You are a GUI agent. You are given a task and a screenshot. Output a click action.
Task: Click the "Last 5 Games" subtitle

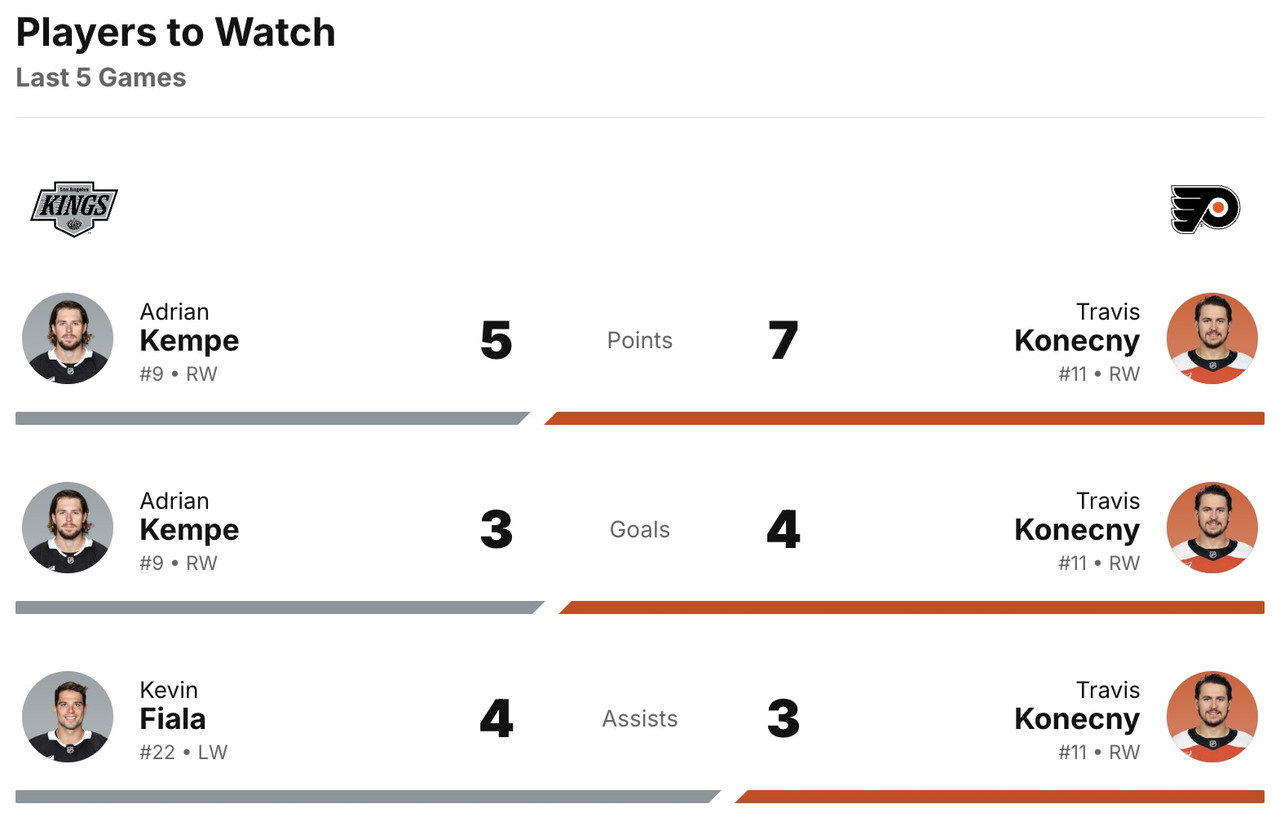point(101,78)
